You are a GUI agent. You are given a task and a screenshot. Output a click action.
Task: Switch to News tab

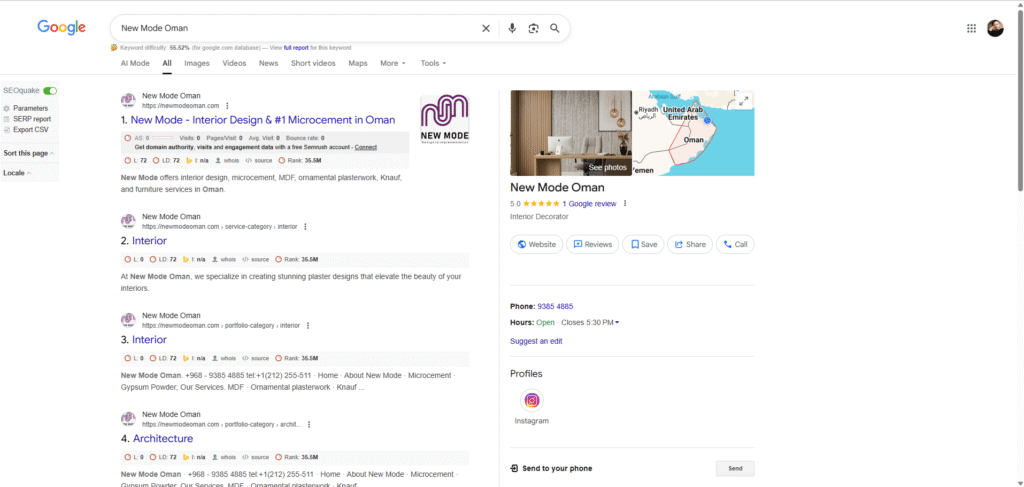pyautogui.click(x=268, y=63)
